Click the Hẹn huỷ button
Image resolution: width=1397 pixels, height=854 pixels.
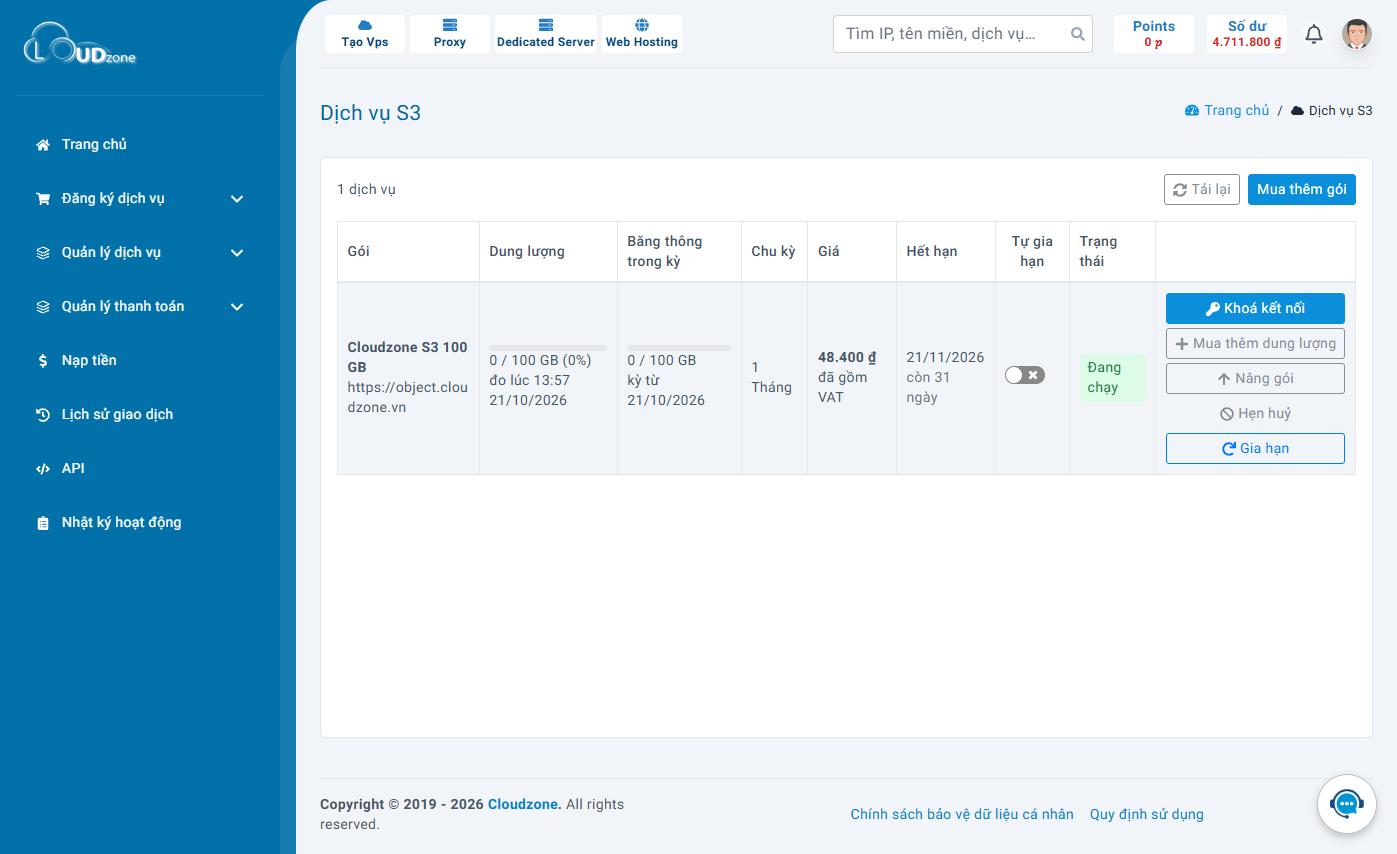tap(1255, 413)
